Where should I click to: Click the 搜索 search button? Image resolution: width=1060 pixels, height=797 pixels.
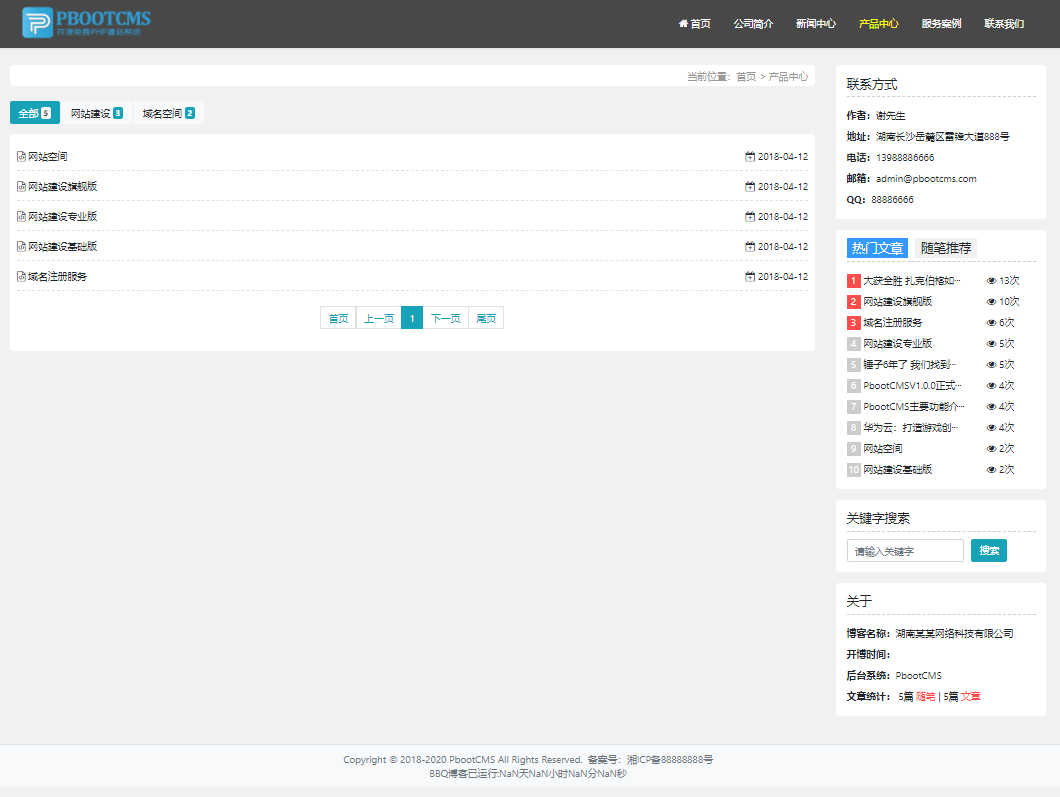tap(988, 550)
